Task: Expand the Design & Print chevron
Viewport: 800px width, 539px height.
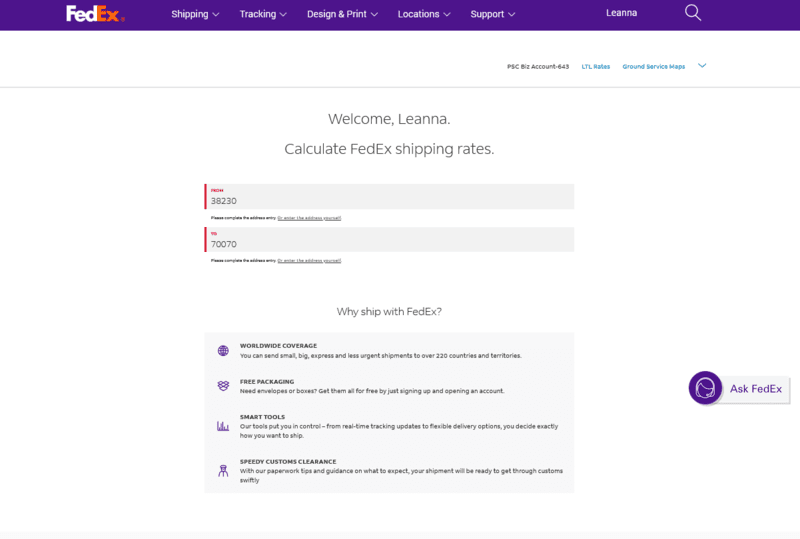Action: click(374, 15)
